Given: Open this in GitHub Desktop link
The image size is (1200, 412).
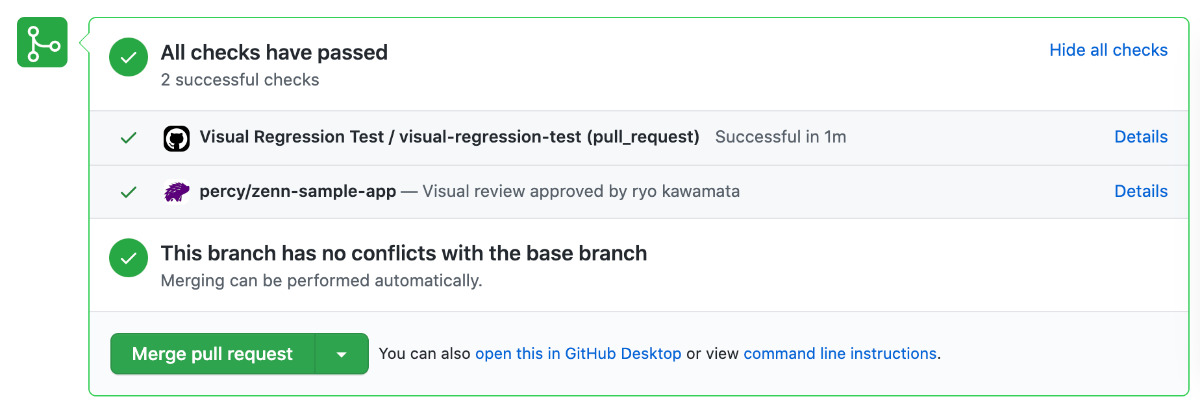Looking at the screenshot, I should tap(578, 354).
